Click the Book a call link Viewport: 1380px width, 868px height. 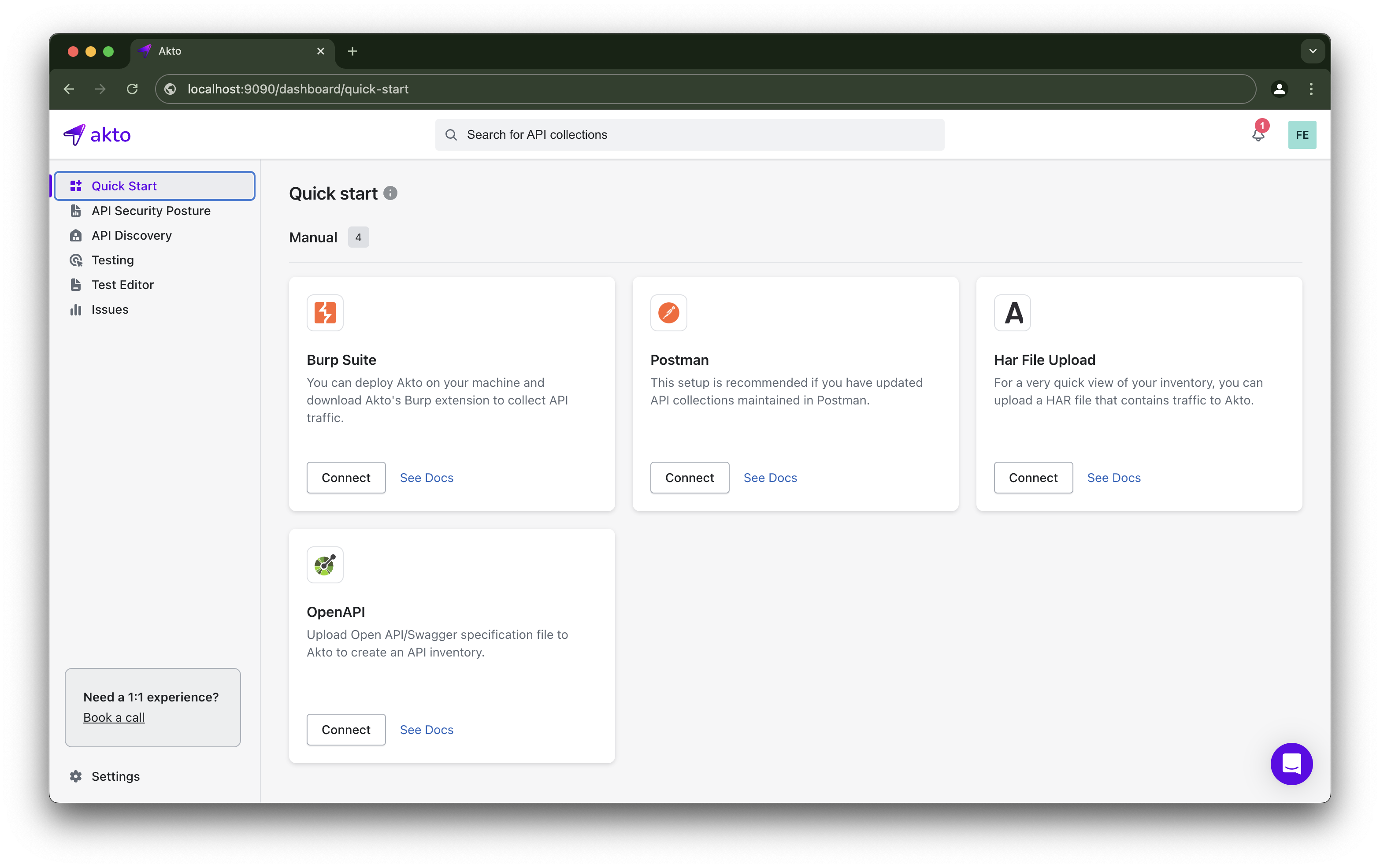(x=114, y=717)
